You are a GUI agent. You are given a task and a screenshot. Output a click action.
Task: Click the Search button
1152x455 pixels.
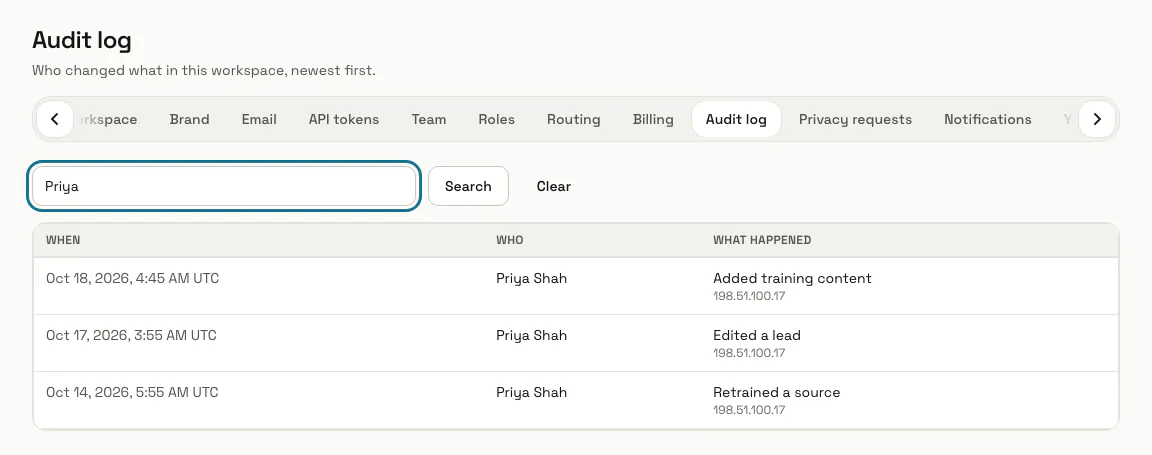point(468,186)
